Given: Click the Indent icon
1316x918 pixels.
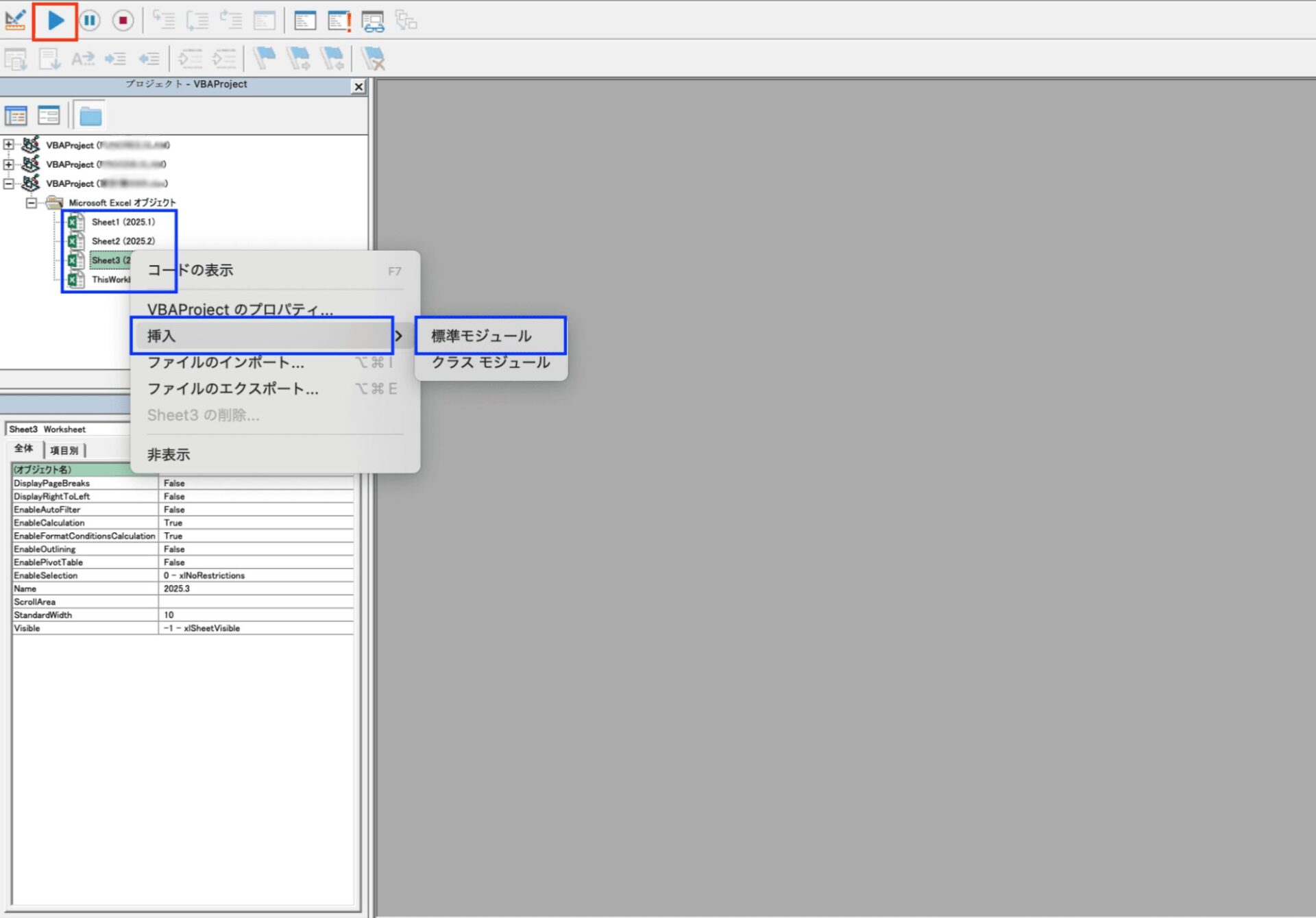Looking at the screenshot, I should click(115, 60).
